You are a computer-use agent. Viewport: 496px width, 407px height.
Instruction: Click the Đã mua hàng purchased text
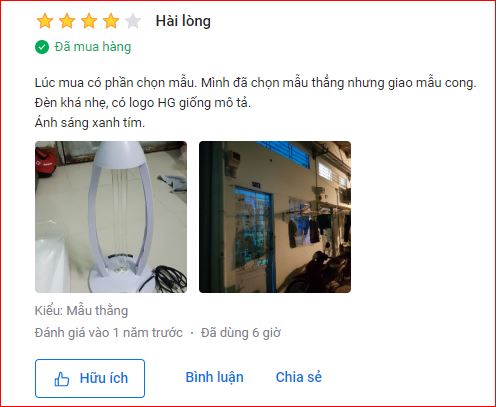(93, 47)
